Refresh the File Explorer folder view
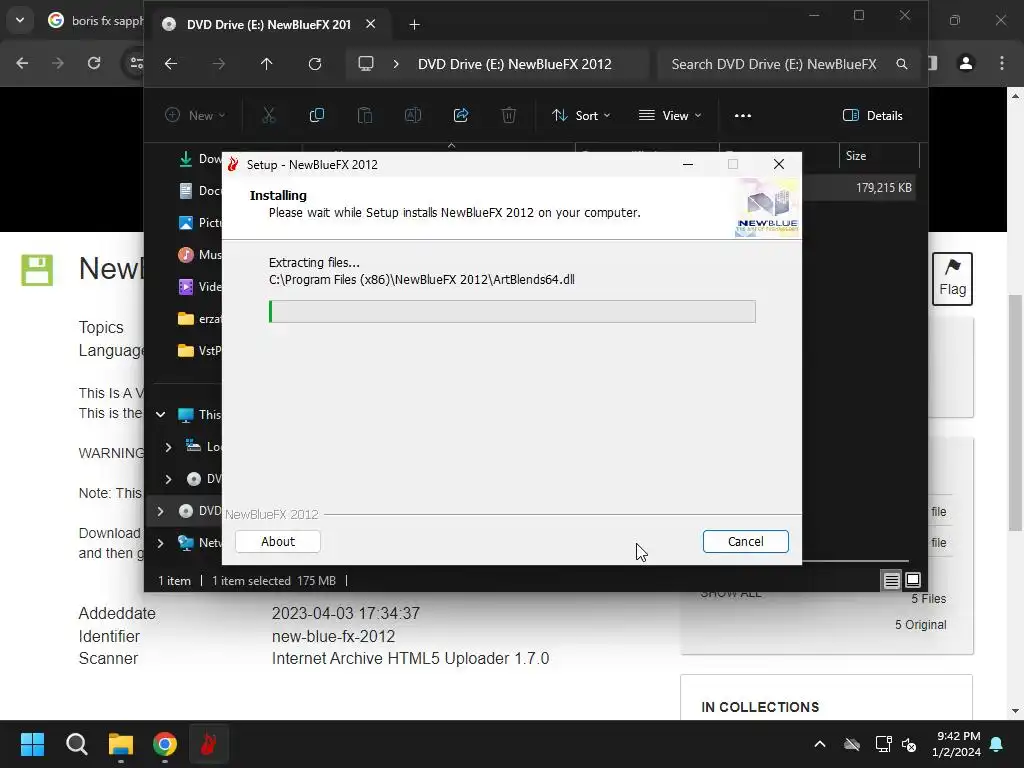The width and height of the screenshot is (1024, 768). click(x=315, y=64)
